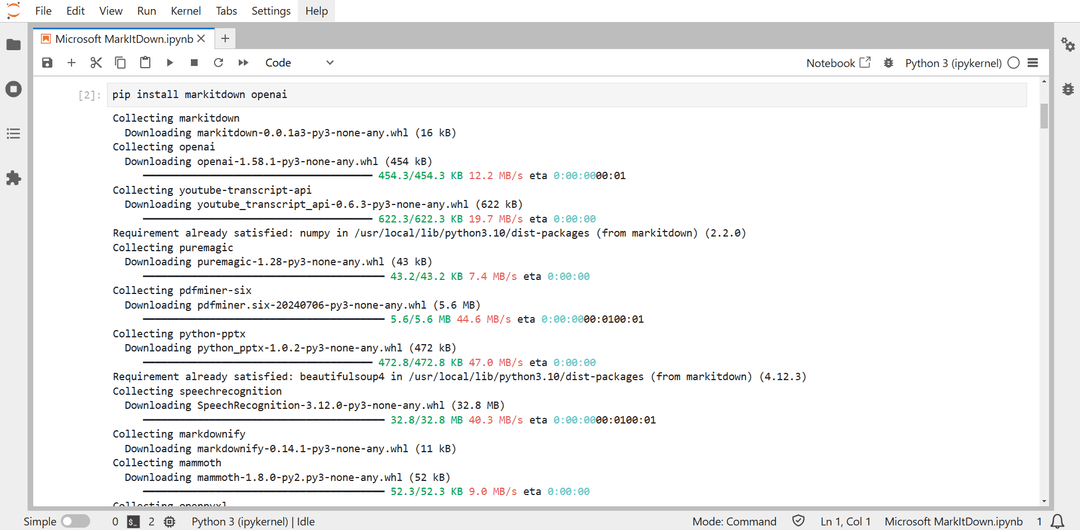Open the Extension Manager puzzle icon

tap(13, 179)
